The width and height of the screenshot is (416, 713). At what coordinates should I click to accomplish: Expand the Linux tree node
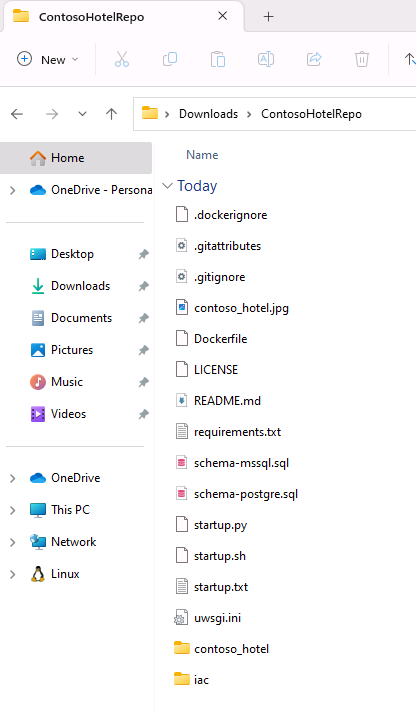(x=13, y=574)
